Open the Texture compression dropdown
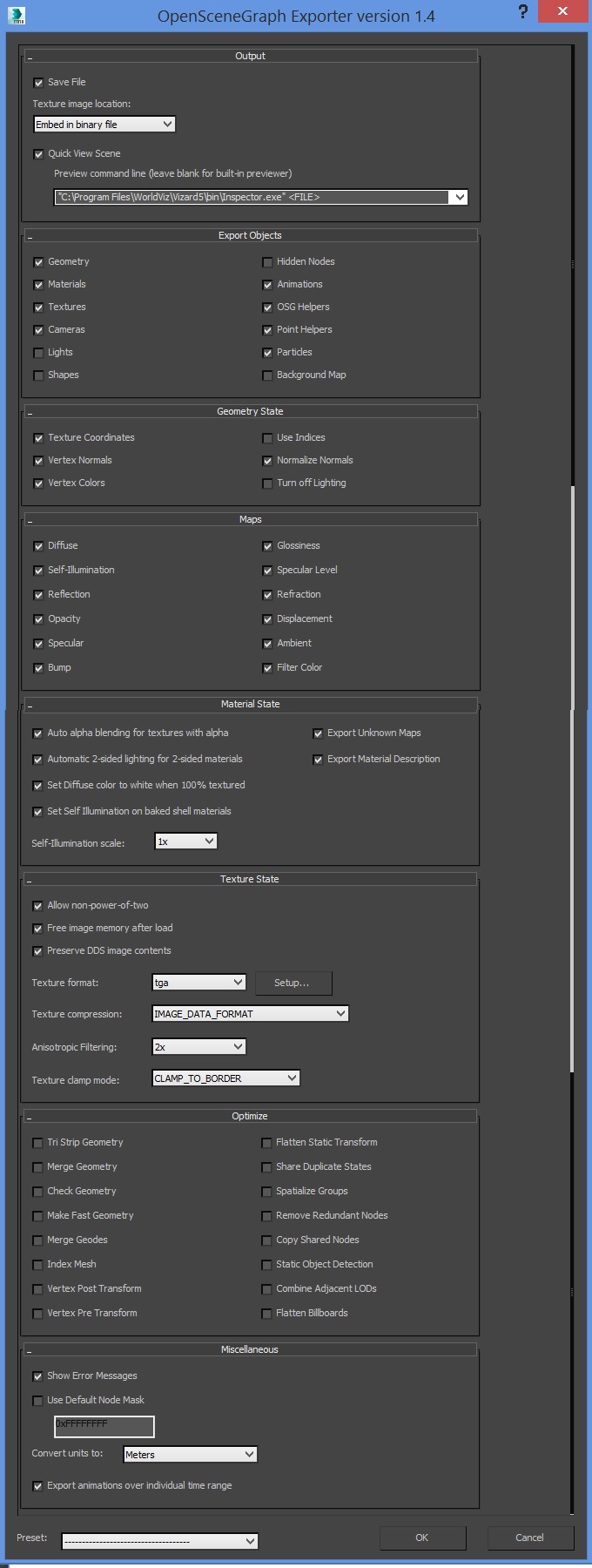Viewport: 592px width, 1568px height. point(250,1014)
